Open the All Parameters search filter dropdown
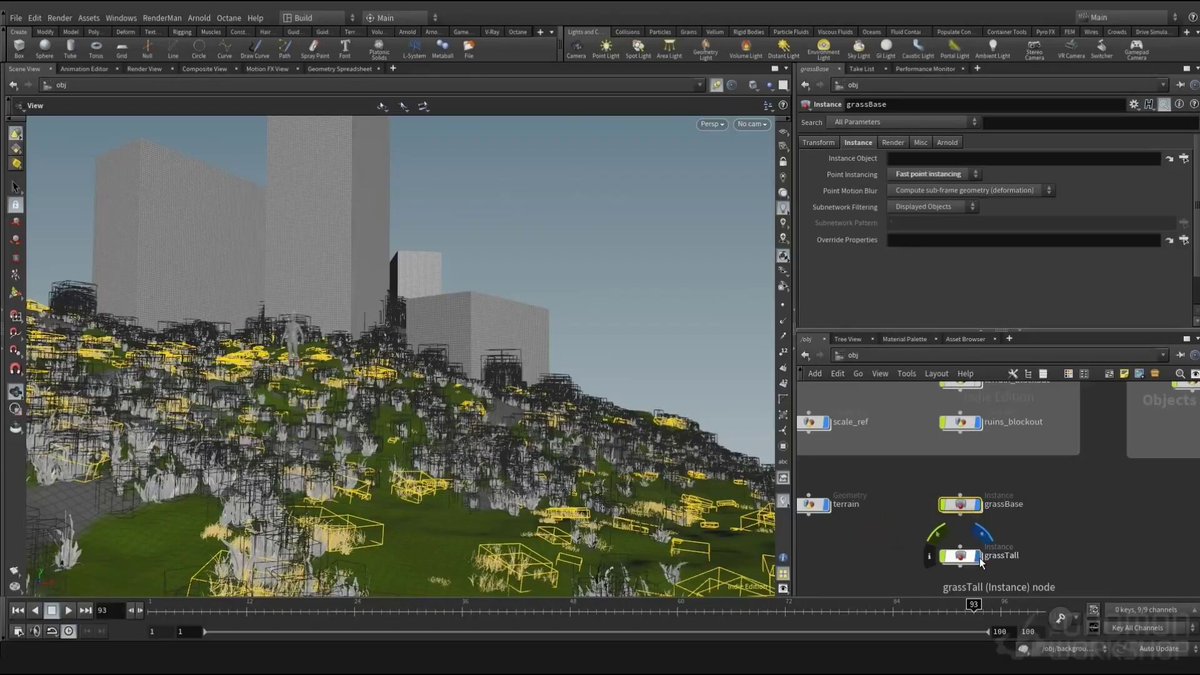 point(904,122)
